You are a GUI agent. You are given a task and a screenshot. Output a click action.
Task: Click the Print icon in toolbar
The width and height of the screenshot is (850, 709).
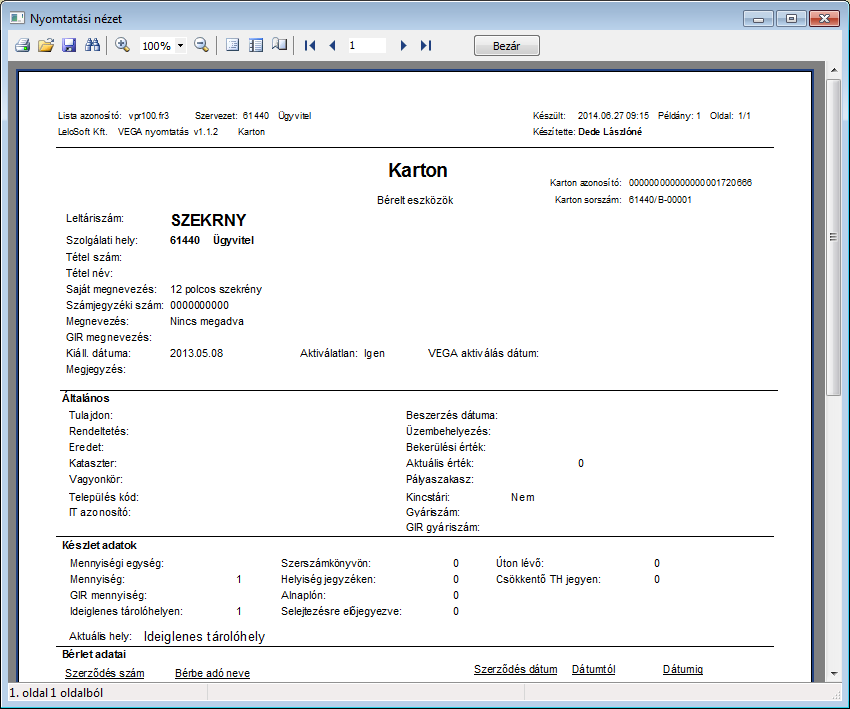point(22,46)
